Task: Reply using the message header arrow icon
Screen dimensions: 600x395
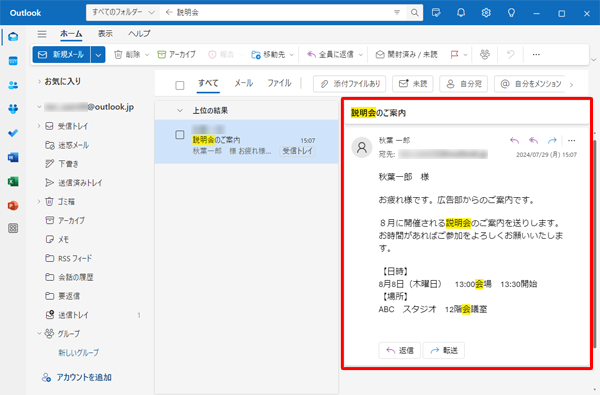Action: (x=515, y=140)
